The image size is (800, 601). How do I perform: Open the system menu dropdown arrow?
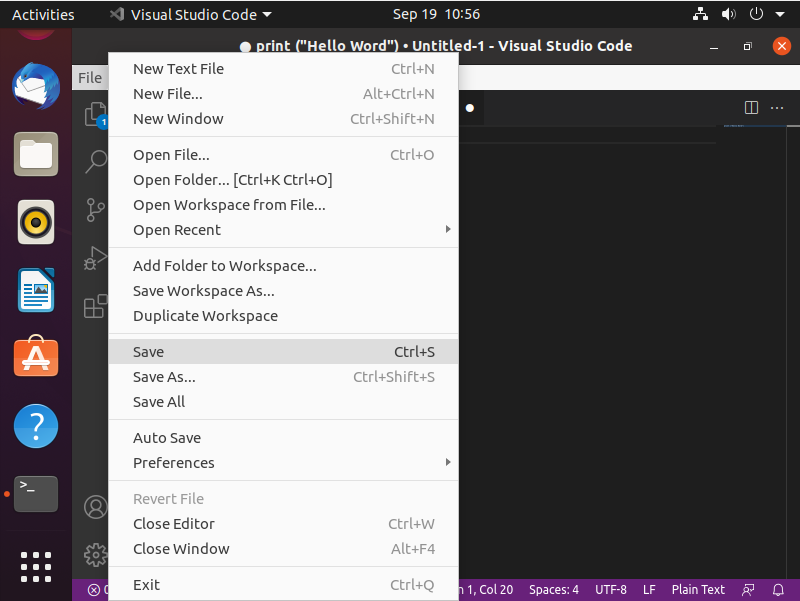[780, 14]
